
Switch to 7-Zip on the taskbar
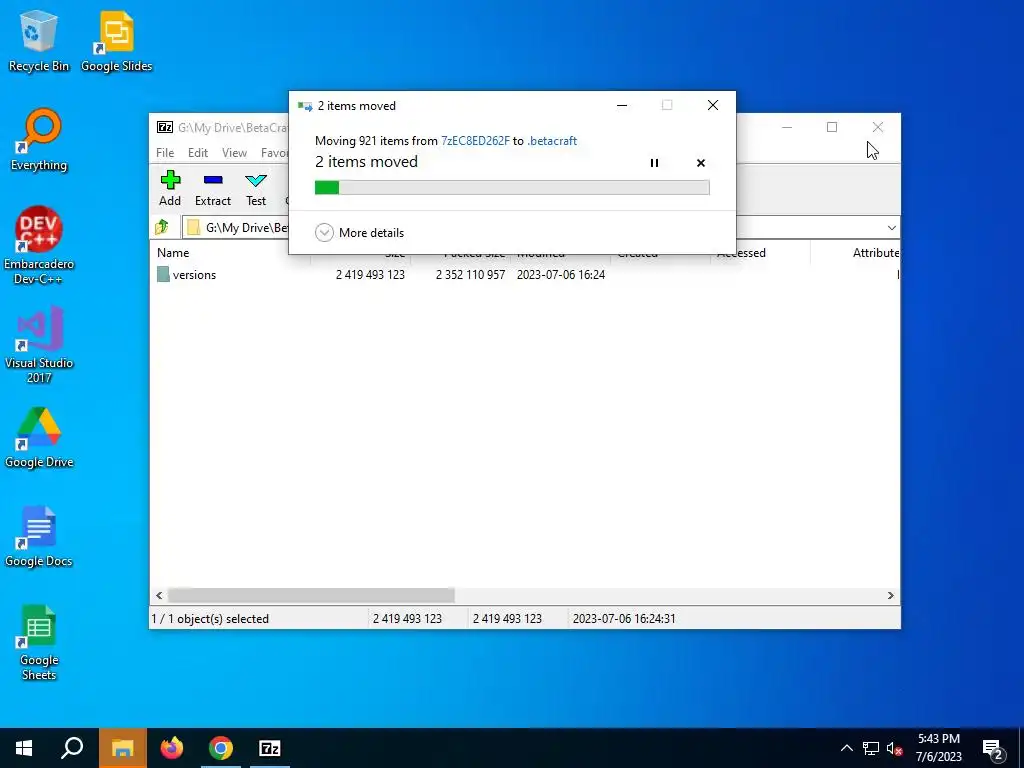coord(270,748)
